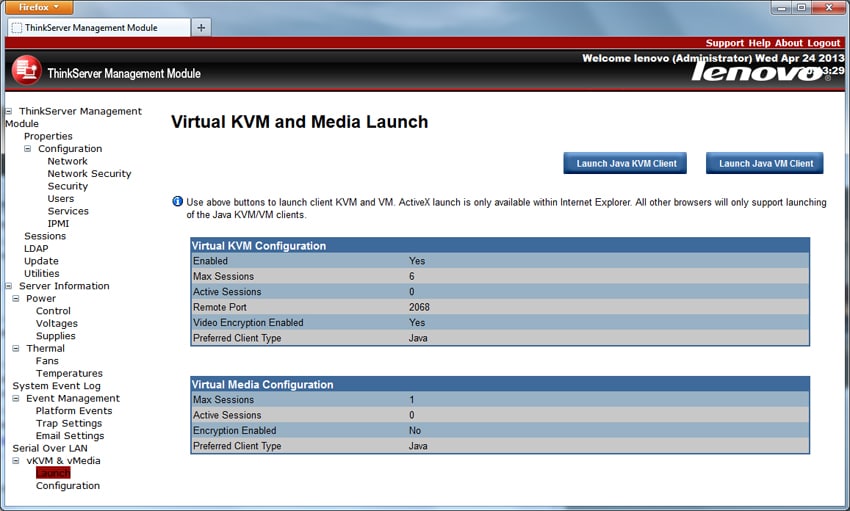The height and width of the screenshot is (511, 850).
Task: Log out via Logout link
Action: 823,43
